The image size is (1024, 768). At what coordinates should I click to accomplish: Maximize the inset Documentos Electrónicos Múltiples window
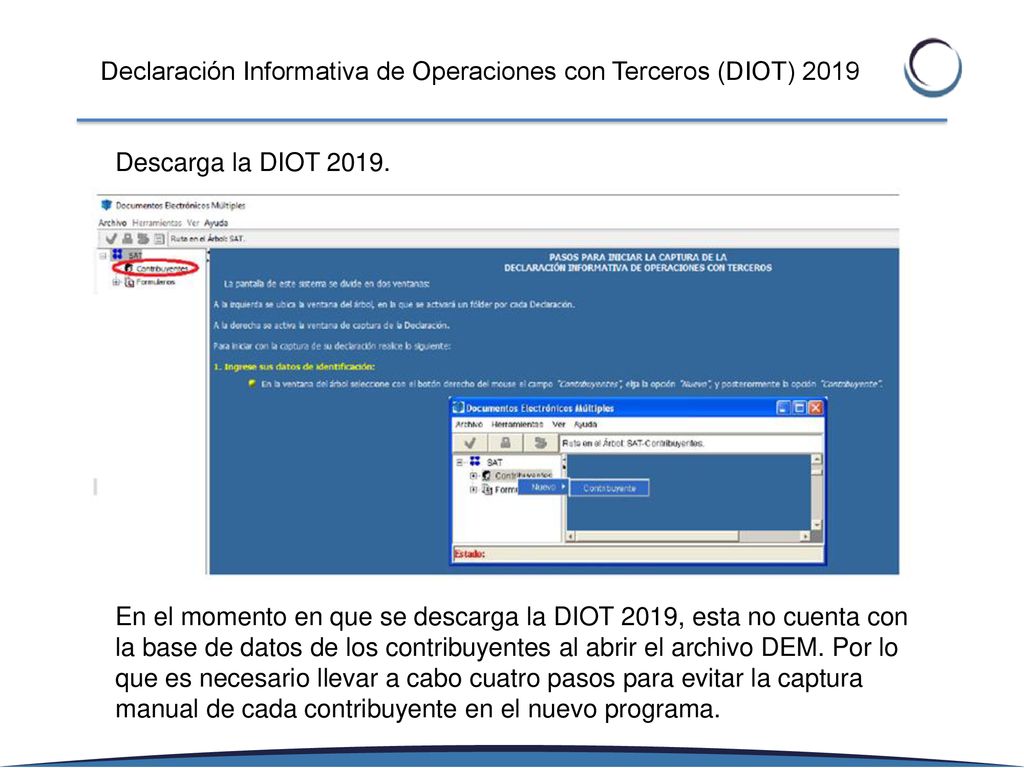[x=799, y=408]
